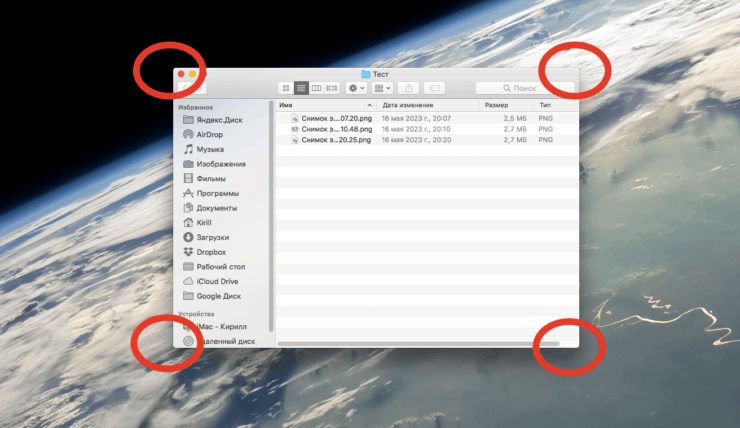
Task: Open Яндекс.Диск in sidebar
Action: (219, 120)
